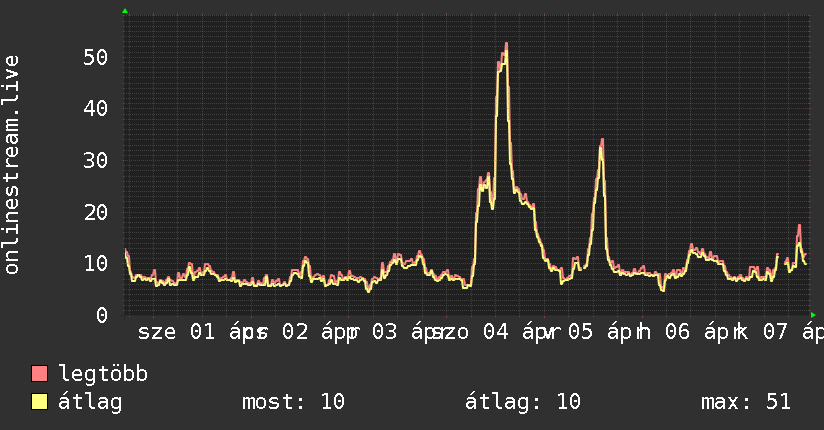
Task: Click the onlinestream.live vertical axis title
Action: pos(12,165)
